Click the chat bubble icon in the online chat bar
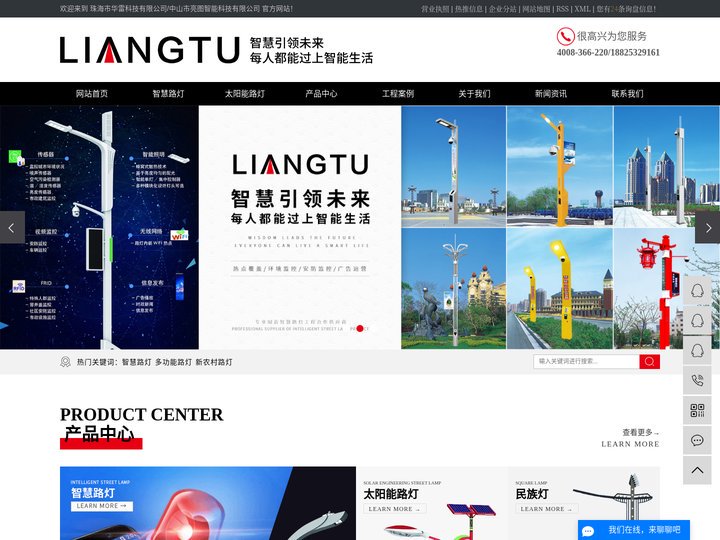The height and width of the screenshot is (540, 720). tap(588, 531)
